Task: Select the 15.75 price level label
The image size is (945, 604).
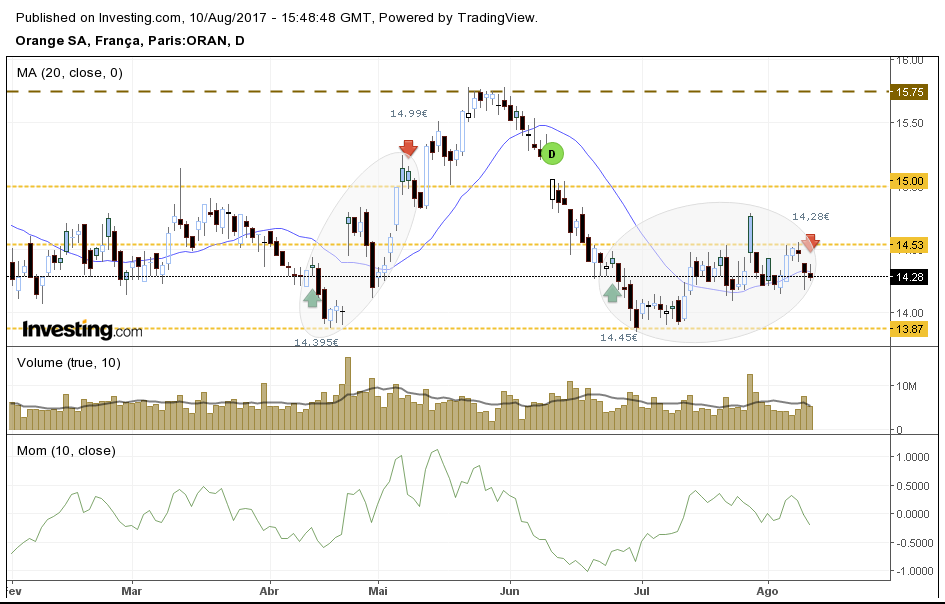Action: 909,92
